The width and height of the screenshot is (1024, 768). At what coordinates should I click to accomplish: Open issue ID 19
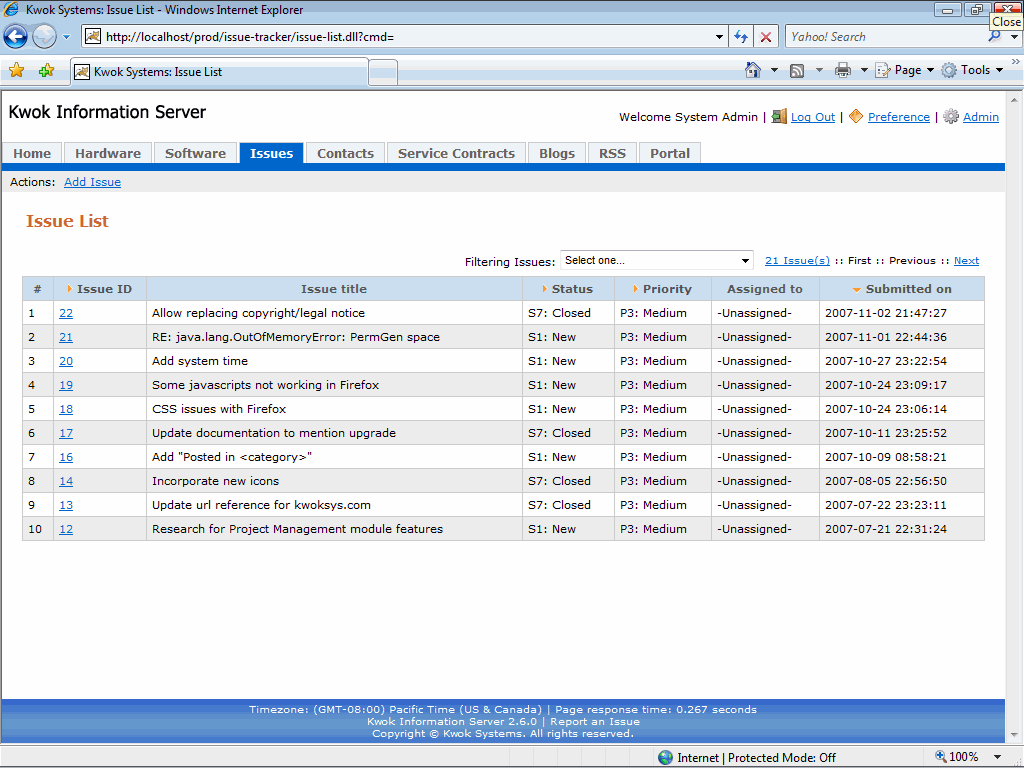coord(66,385)
